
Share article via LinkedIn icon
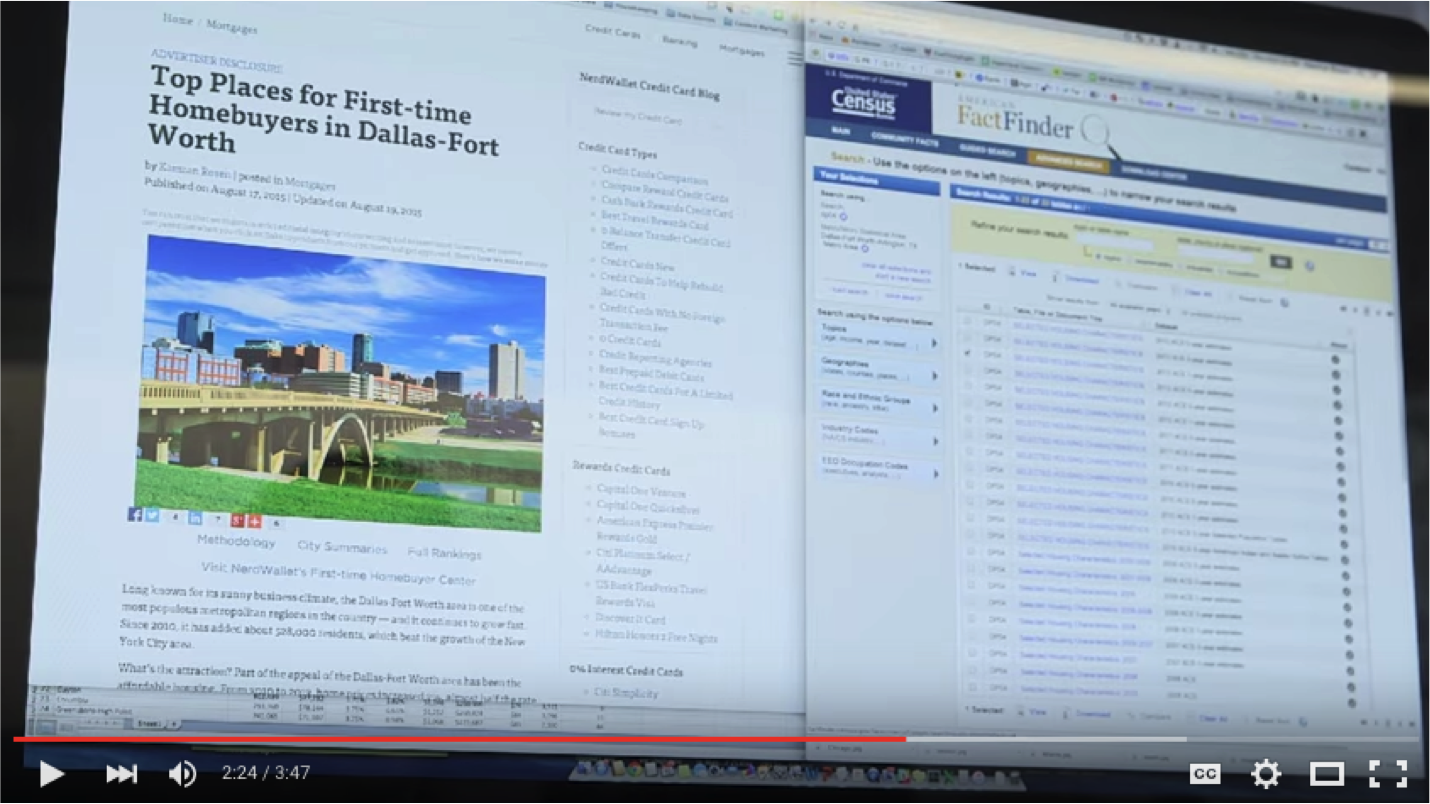point(195,517)
